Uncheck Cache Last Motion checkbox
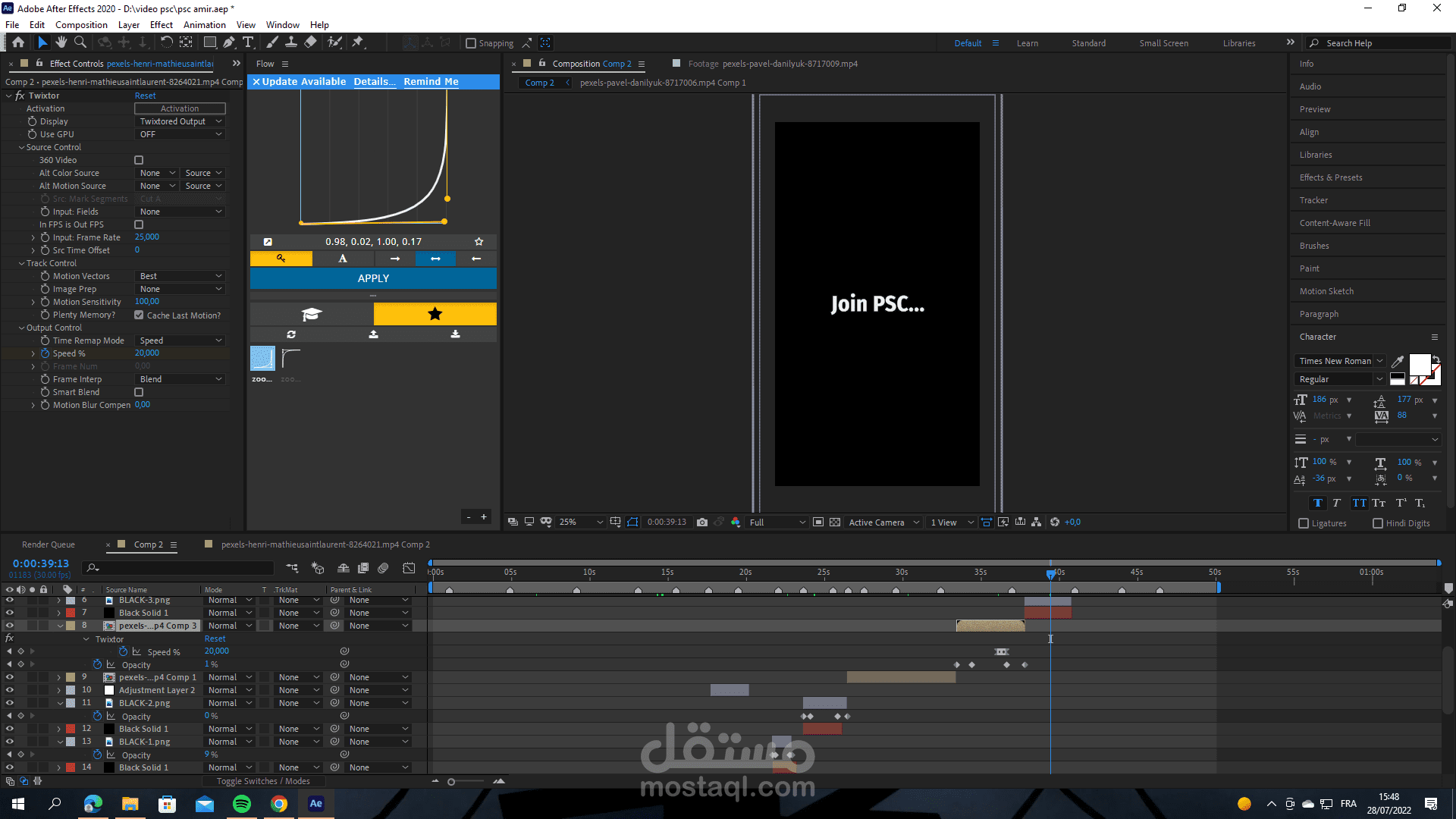Image resolution: width=1456 pixels, height=819 pixels. (139, 315)
